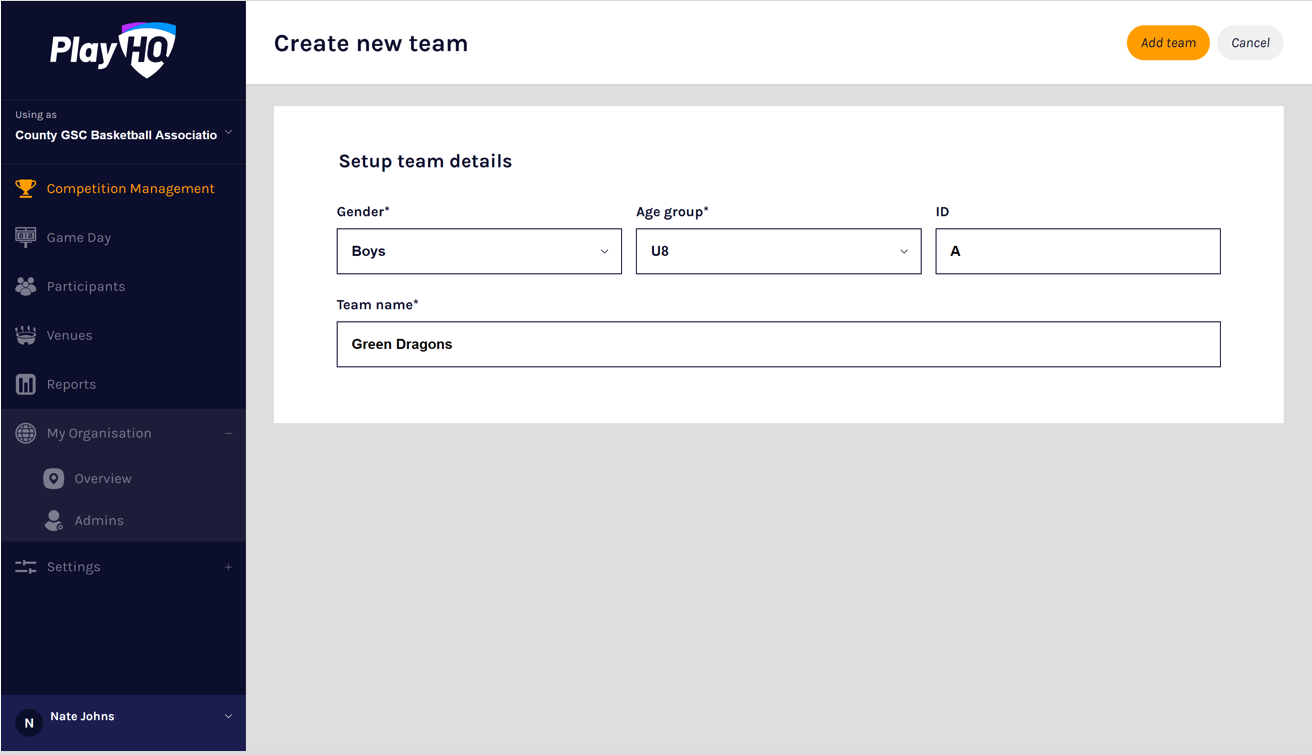Click the Competition Management trophy icon
The width and height of the screenshot is (1312, 755).
pyautogui.click(x=26, y=188)
